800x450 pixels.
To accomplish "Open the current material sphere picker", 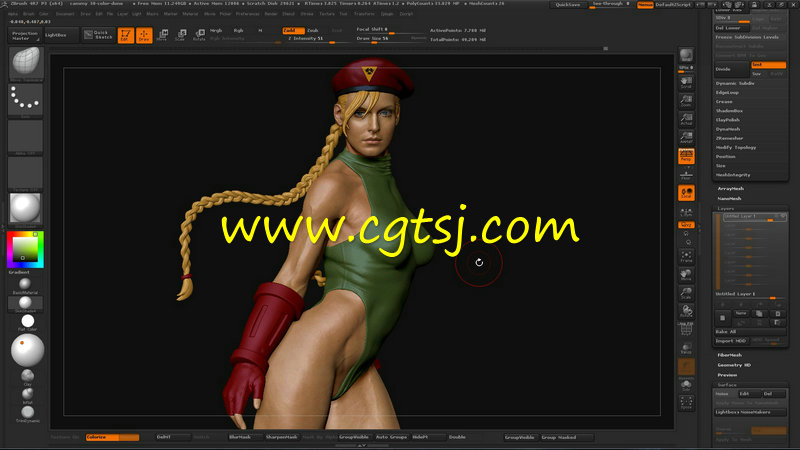I will [x=26, y=209].
